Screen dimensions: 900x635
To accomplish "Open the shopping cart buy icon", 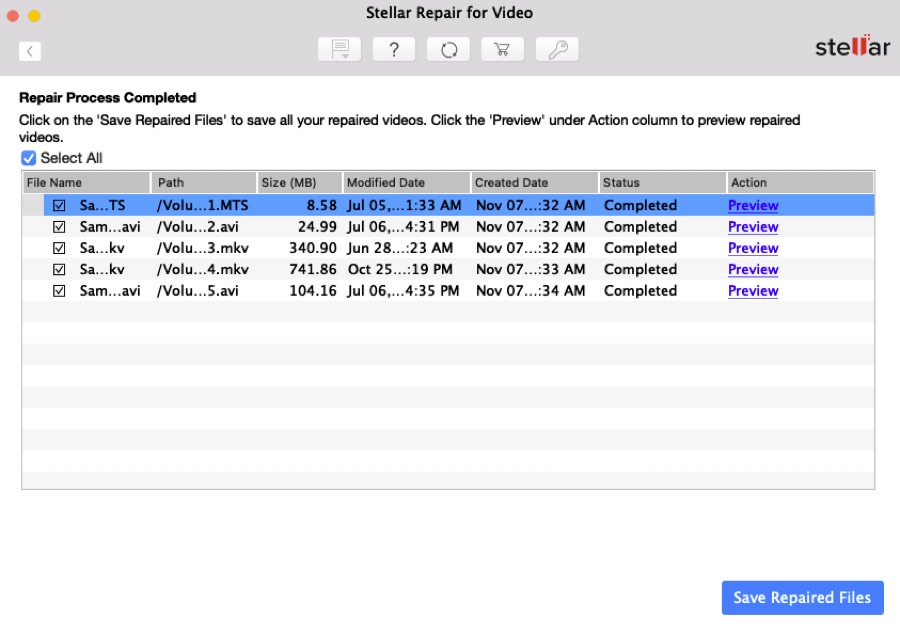I will click(x=502, y=50).
